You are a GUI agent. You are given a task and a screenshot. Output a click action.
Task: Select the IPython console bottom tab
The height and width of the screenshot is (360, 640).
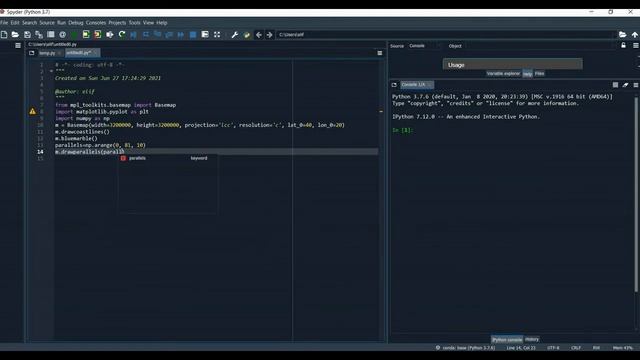[507, 340]
